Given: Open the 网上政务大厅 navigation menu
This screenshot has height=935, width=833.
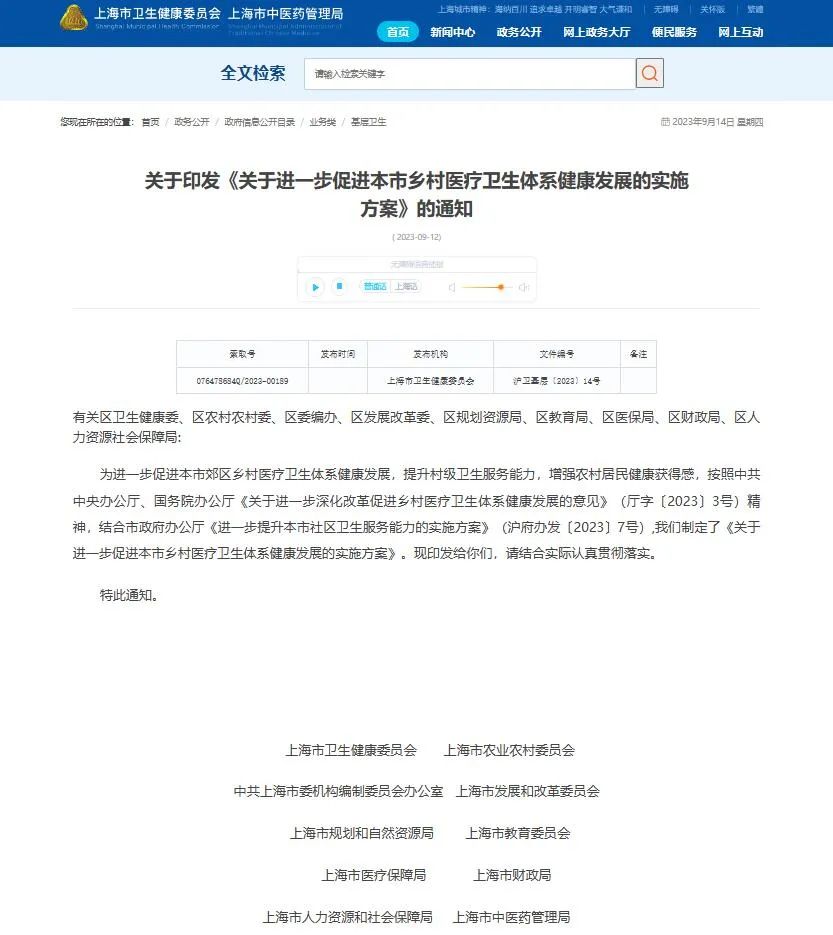Looking at the screenshot, I should (596, 32).
